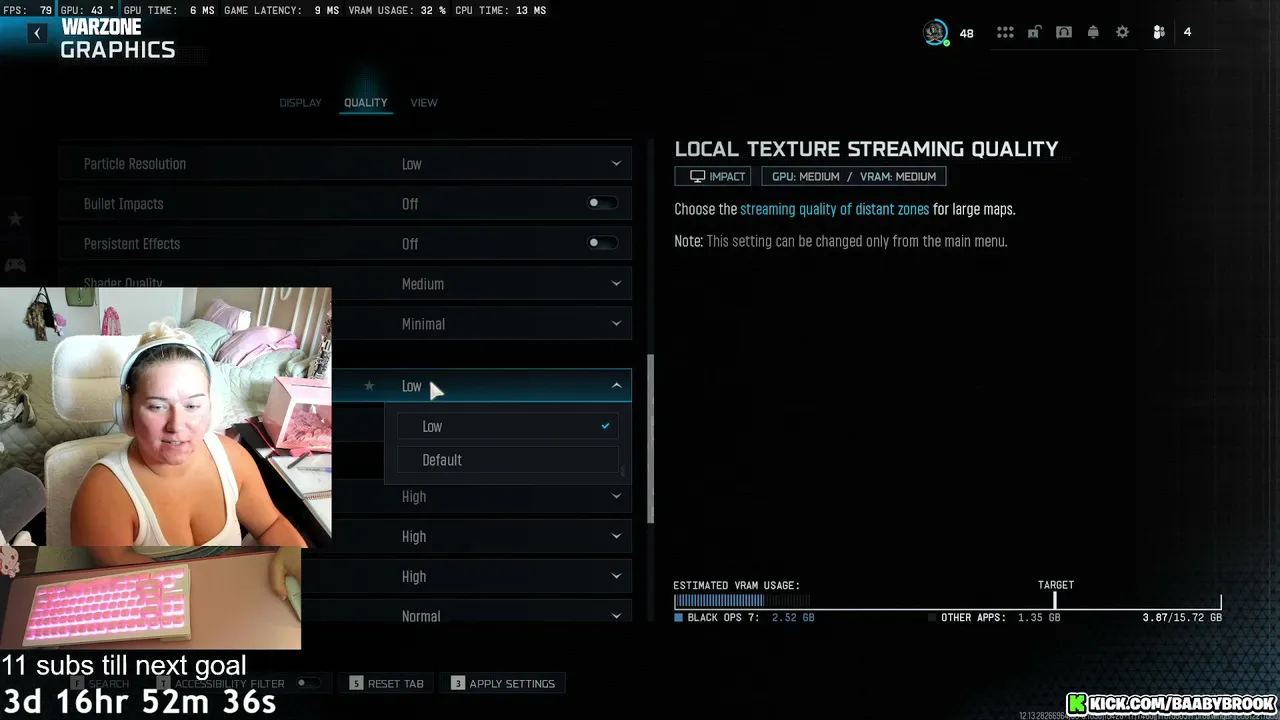Click the Persistent Effects label

132,244
